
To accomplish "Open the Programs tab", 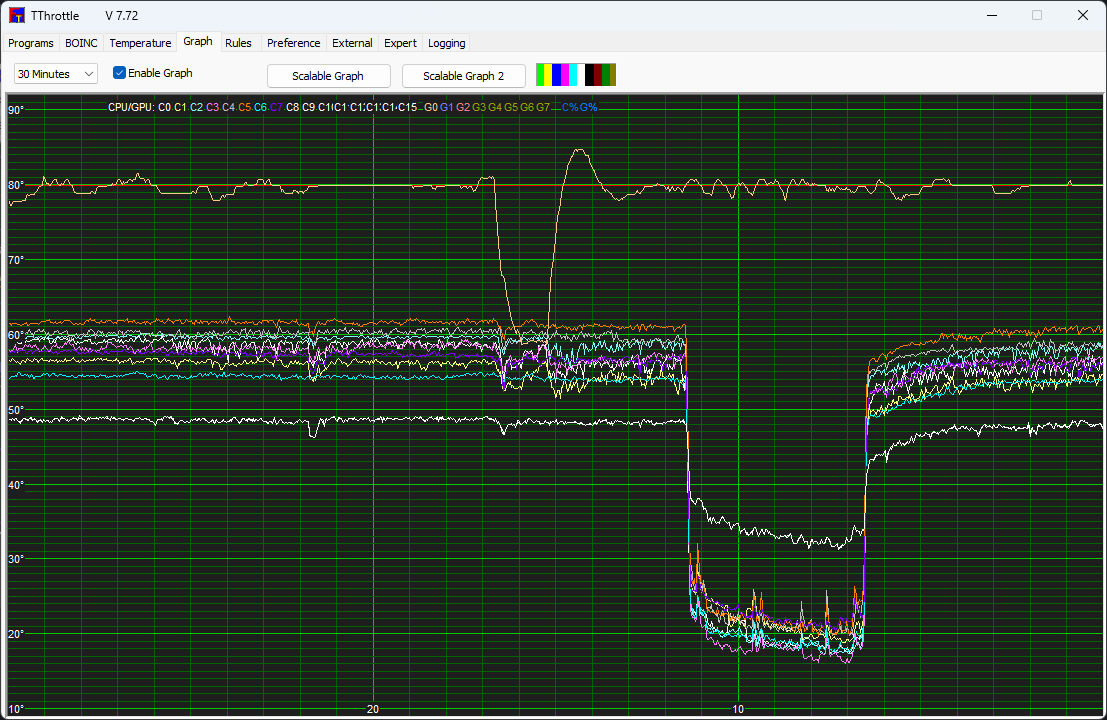I will coord(30,43).
